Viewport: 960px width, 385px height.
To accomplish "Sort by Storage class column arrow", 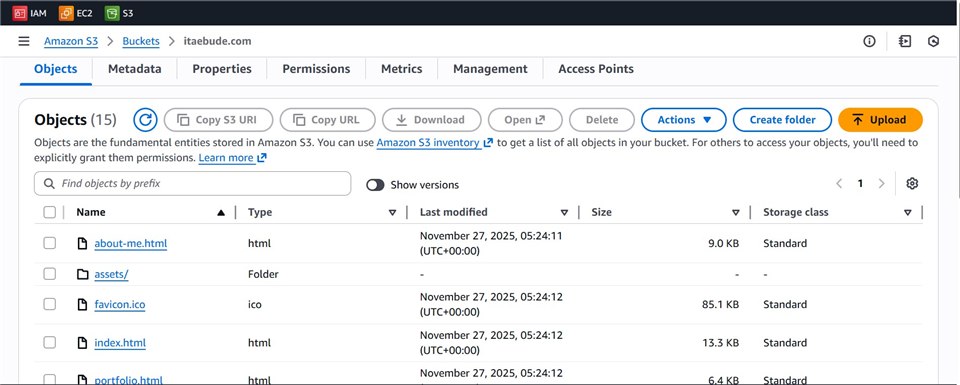I will [x=907, y=212].
